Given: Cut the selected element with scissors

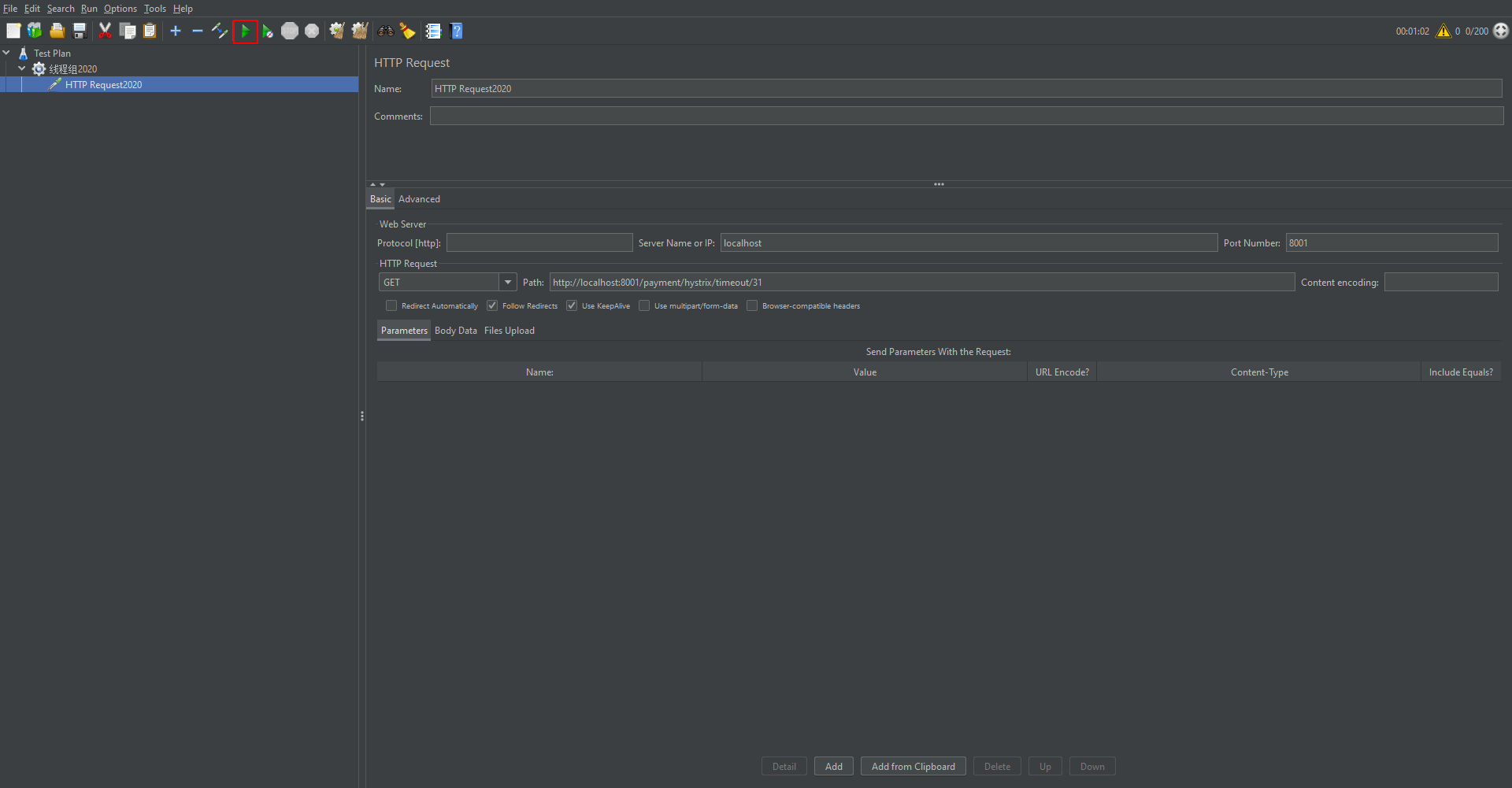Looking at the screenshot, I should pyautogui.click(x=105, y=31).
